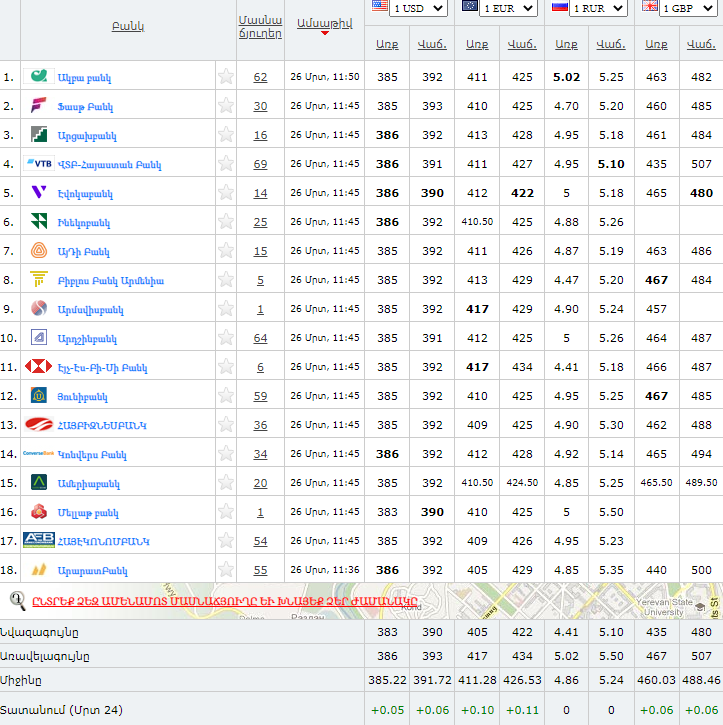Click the Yerevan map thumbnail banner
Viewport: 723px width, 725px height.
(361, 601)
